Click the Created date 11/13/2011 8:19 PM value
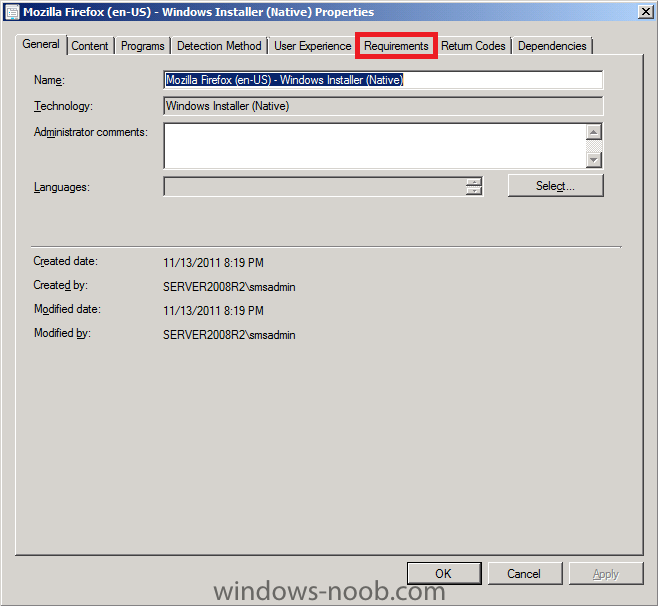658x606 pixels. pyautogui.click(x=213, y=263)
